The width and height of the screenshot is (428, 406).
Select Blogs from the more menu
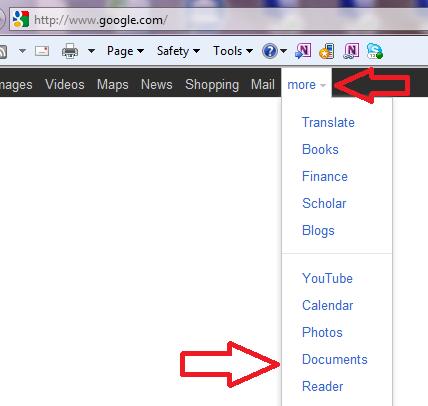click(x=318, y=231)
